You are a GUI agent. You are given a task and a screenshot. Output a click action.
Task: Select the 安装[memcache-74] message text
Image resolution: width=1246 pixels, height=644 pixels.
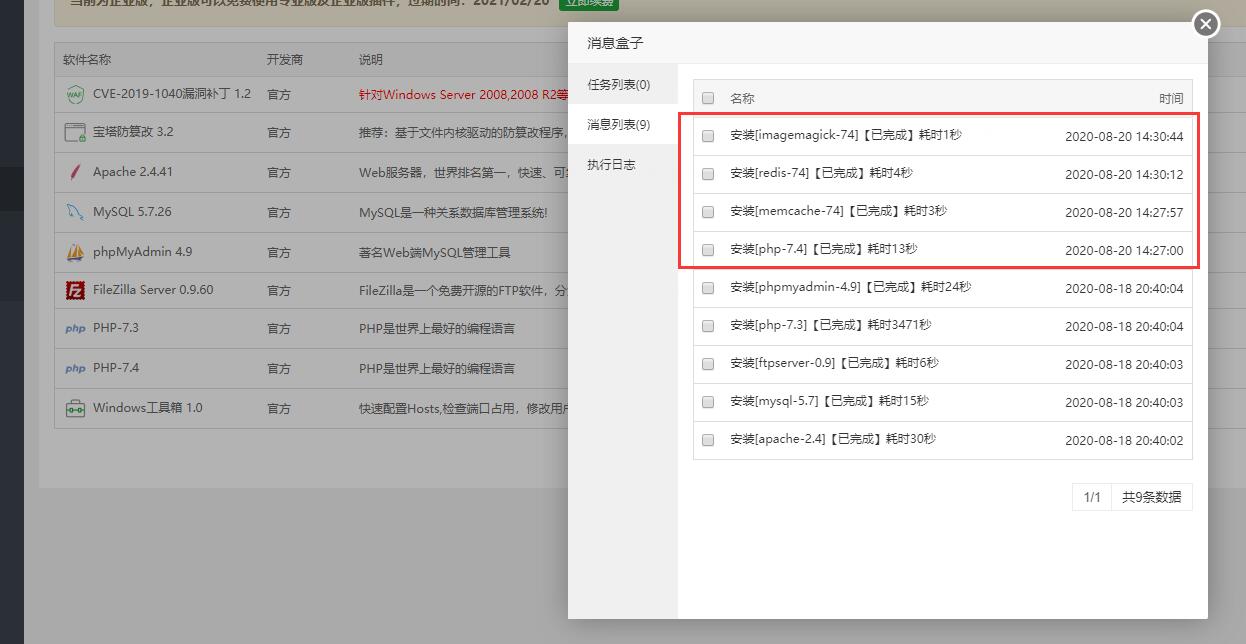coord(838,211)
